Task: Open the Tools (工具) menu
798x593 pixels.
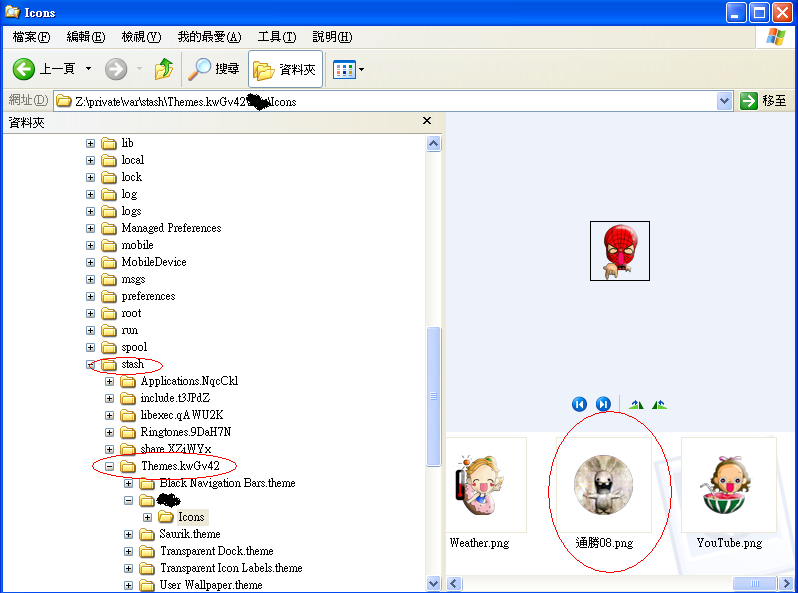Action: point(276,37)
